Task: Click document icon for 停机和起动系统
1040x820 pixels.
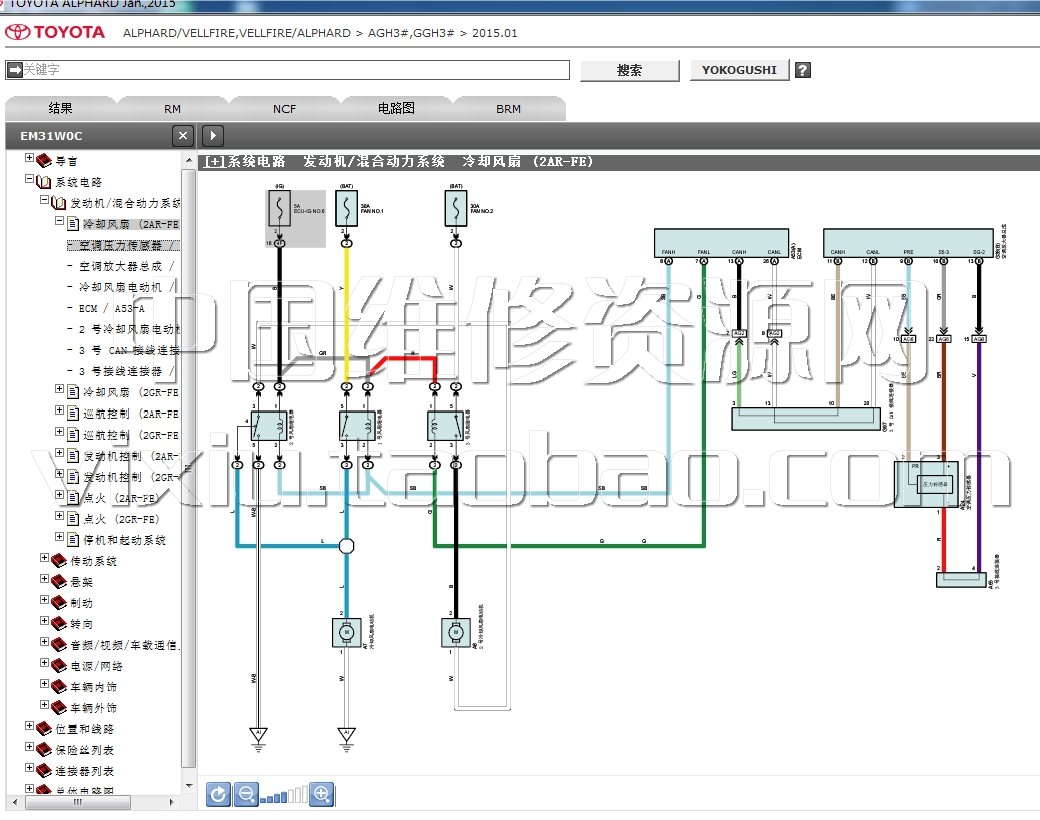Action: tap(74, 539)
